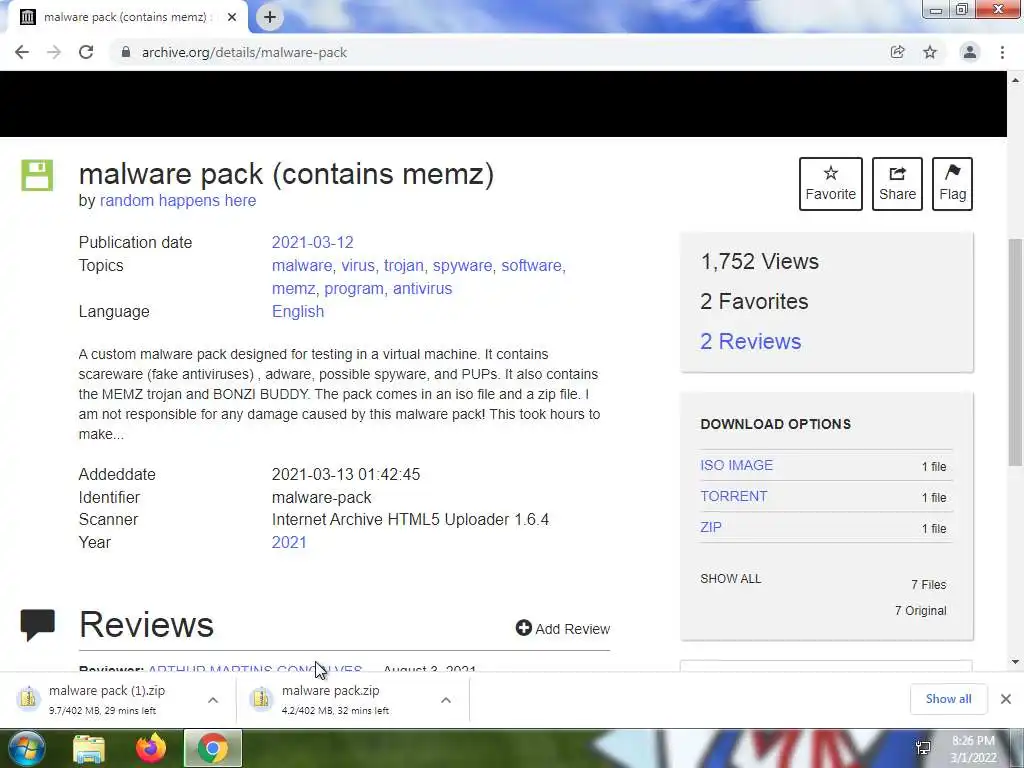Click Addeddate value 2021-03-13 01:42:45
This screenshot has height=768, width=1024.
[346, 474]
